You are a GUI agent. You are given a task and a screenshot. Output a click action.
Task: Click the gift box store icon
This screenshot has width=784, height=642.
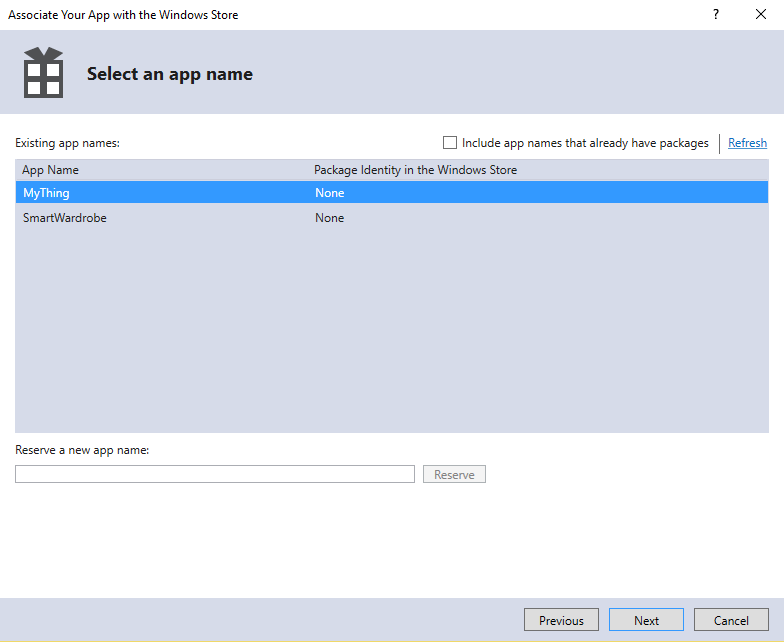pyautogui.click(x=43, y=72)
